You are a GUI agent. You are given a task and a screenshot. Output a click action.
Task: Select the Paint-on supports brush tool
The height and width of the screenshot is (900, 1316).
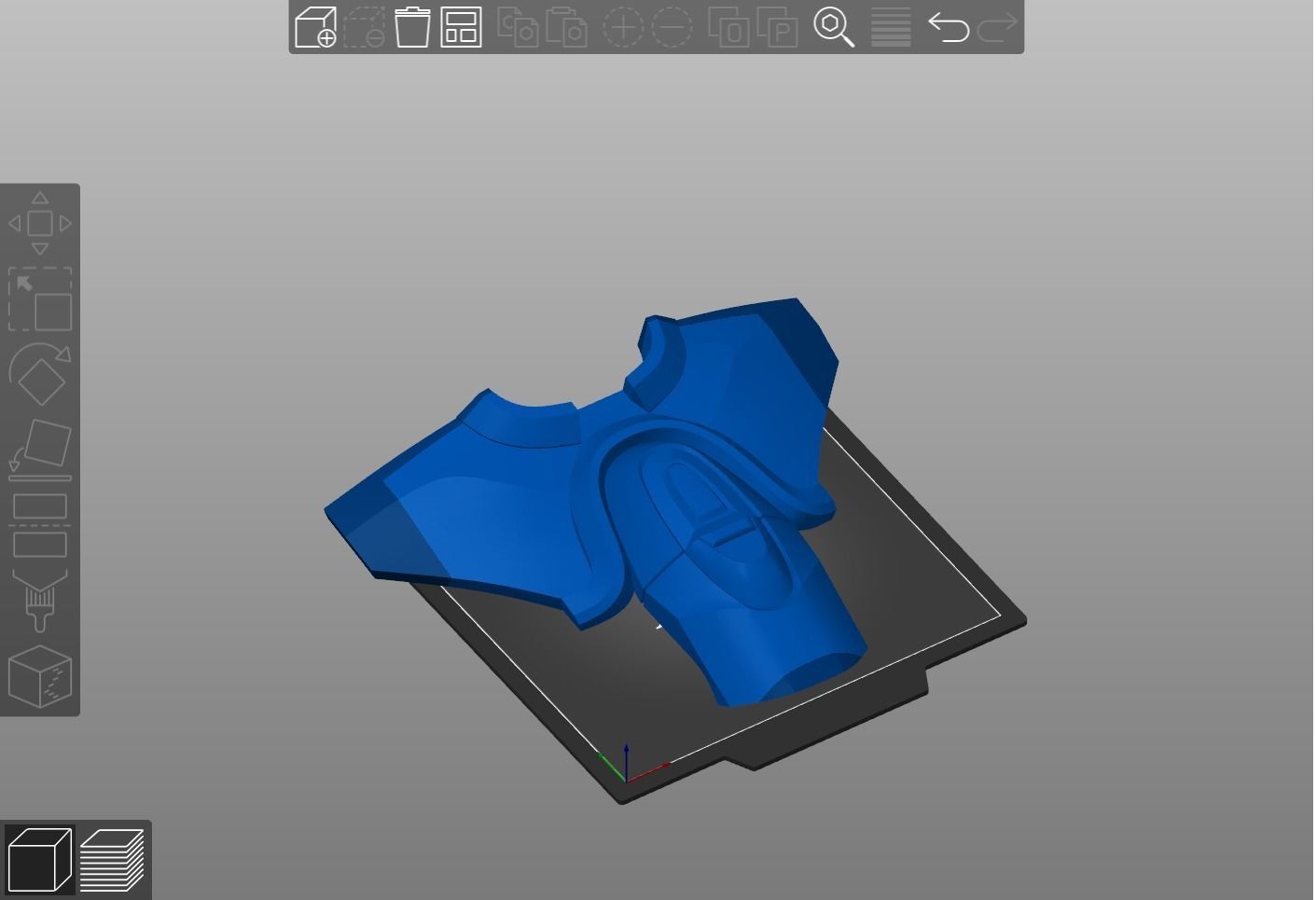pyautogui.click(x=40, y=600)
